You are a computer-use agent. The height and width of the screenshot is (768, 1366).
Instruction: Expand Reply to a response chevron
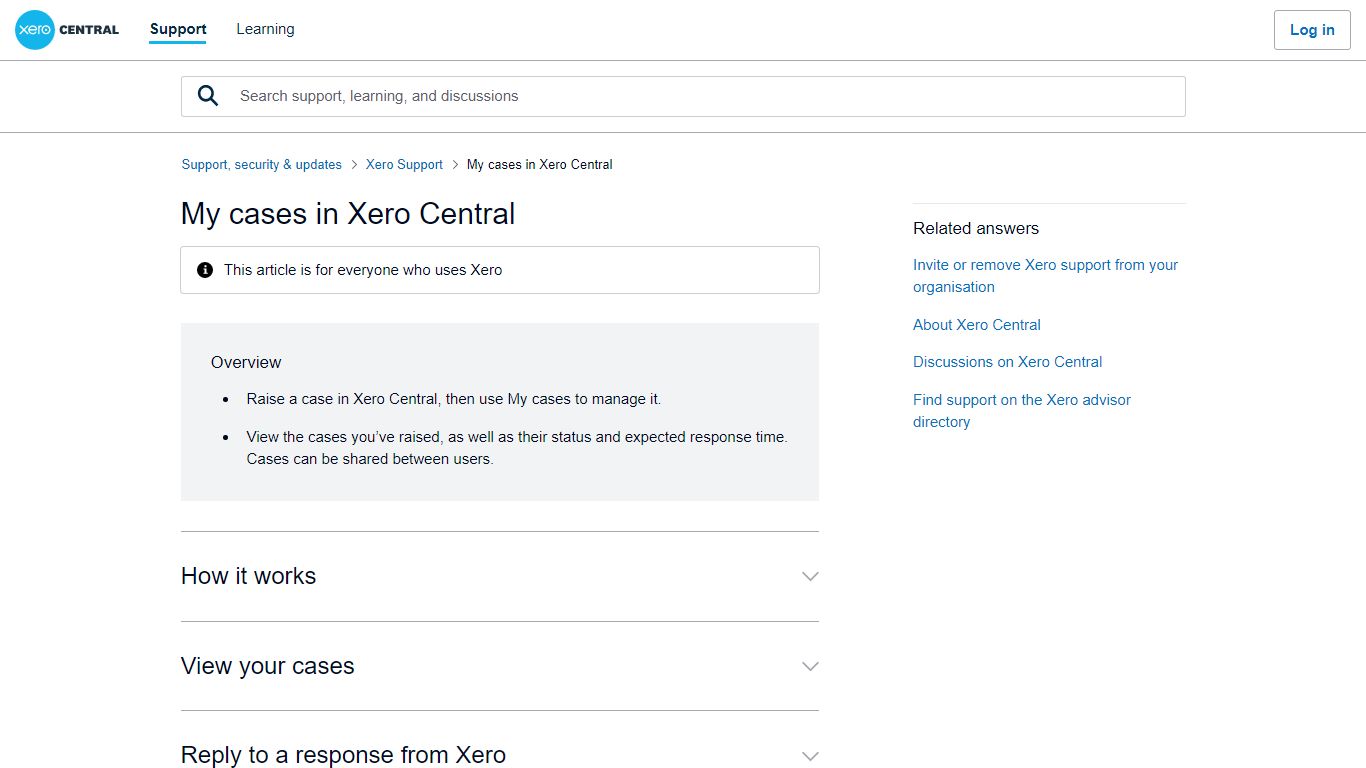[810, 755]
